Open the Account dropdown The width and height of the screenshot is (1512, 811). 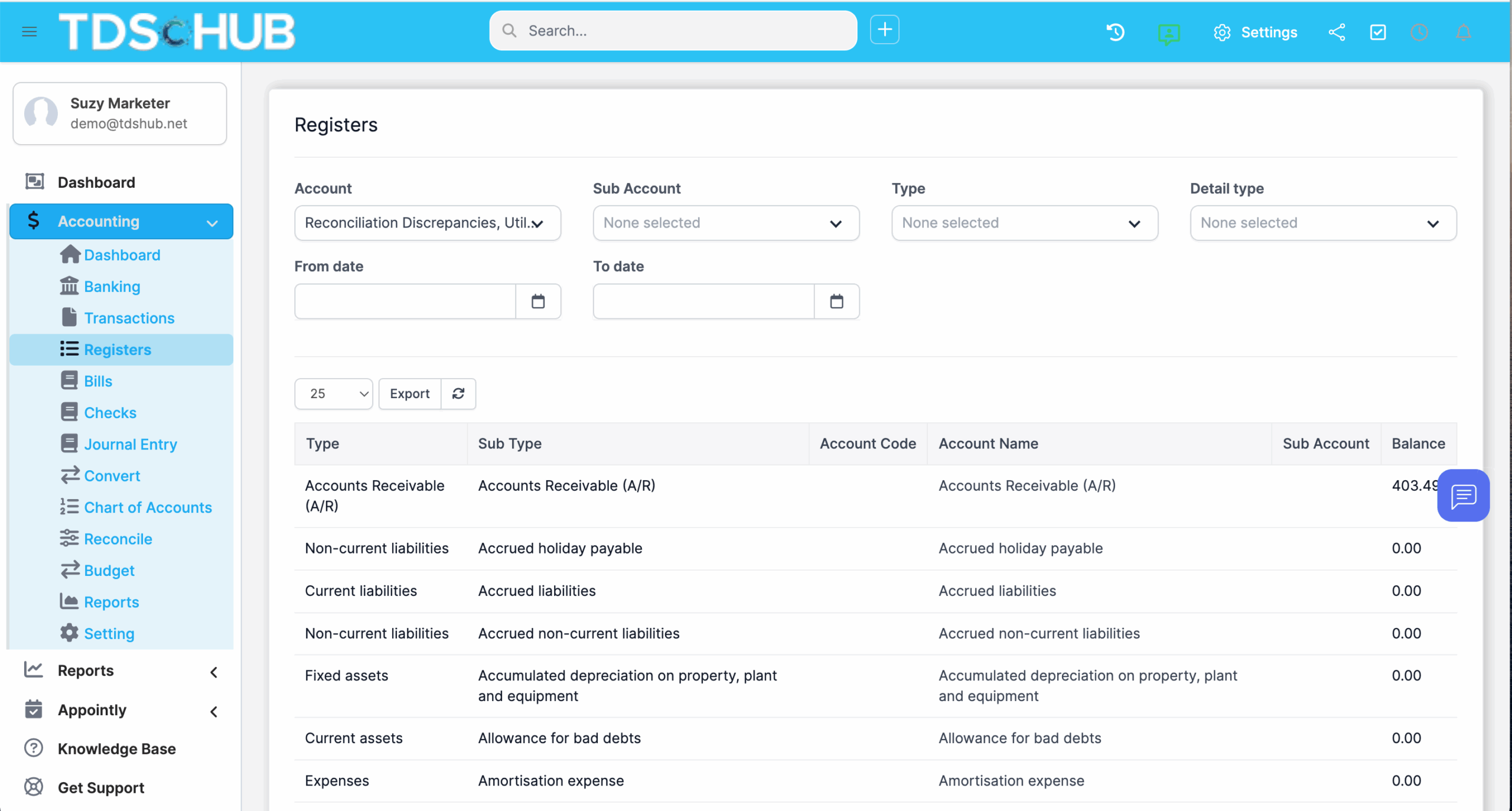[428, 223]
